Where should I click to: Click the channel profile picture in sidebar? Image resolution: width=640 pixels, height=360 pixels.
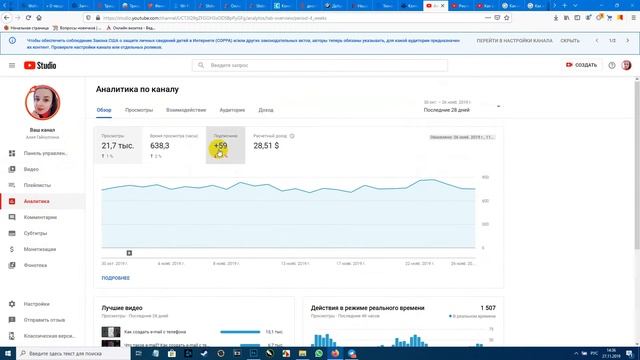point(42,102)
